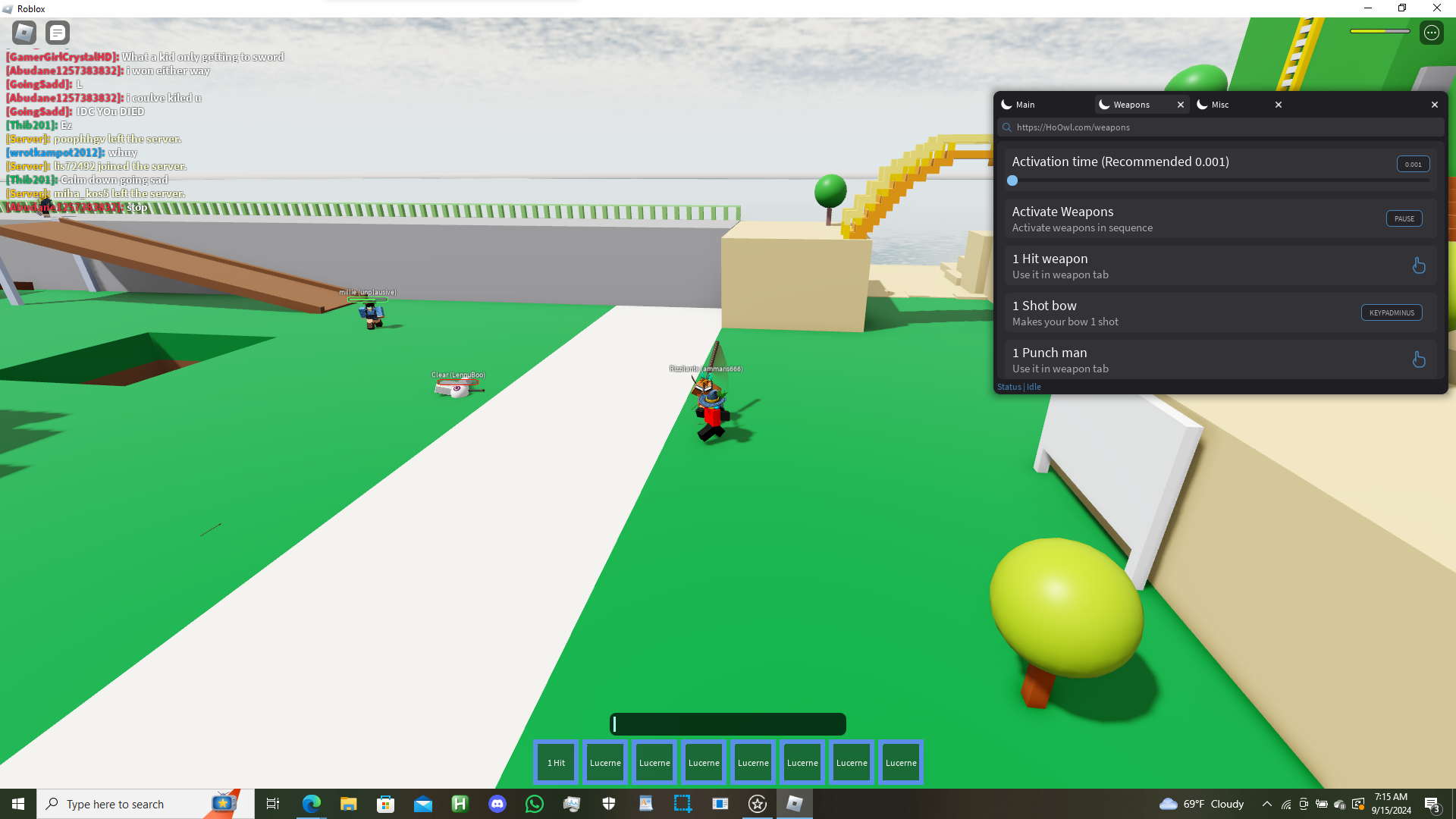The image size is (1456, 819).
Task: Click the Roblox health bar at top right
Action: tap(1380, 31)
